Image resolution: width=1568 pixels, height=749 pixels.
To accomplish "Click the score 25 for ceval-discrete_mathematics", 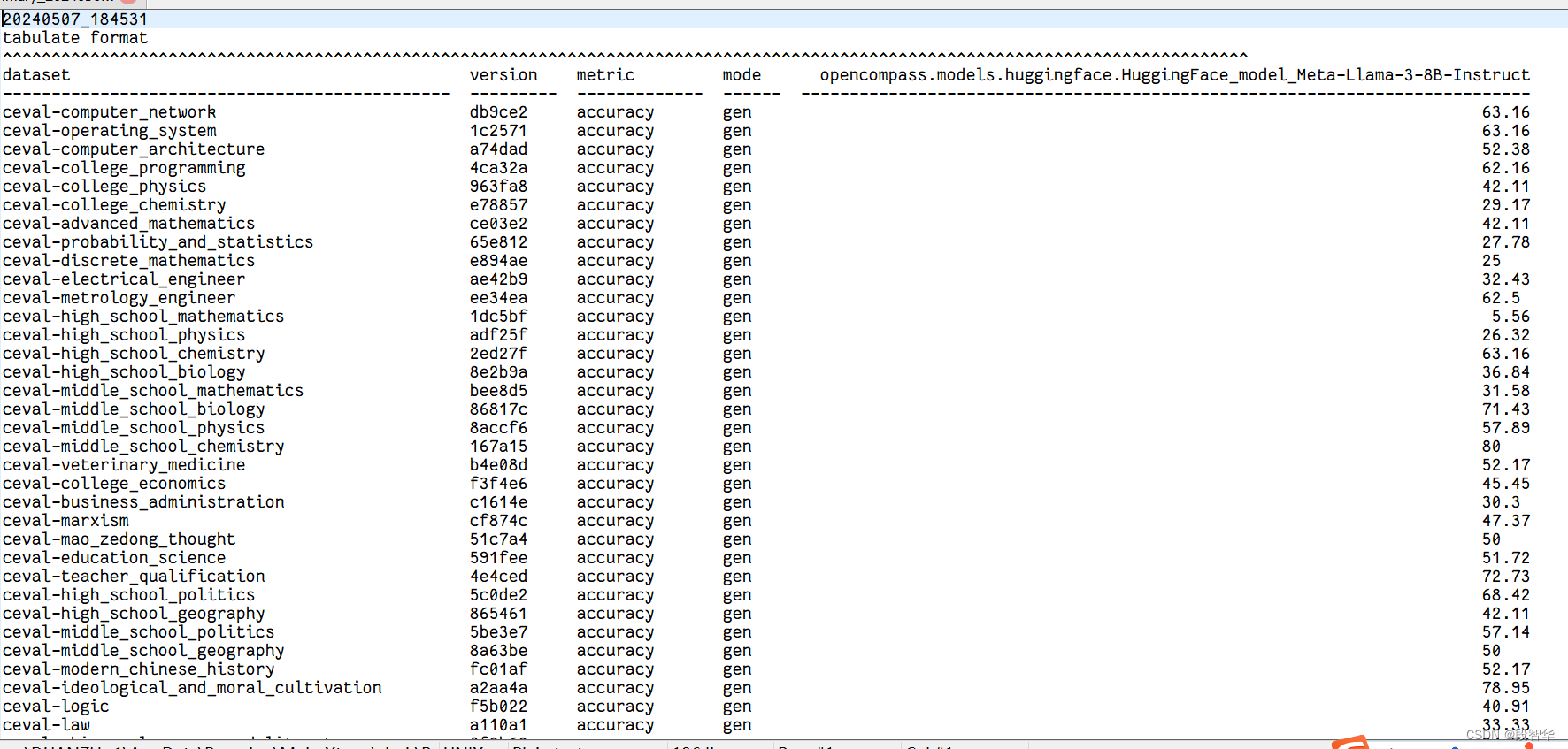I will [x=1492, y=261].
